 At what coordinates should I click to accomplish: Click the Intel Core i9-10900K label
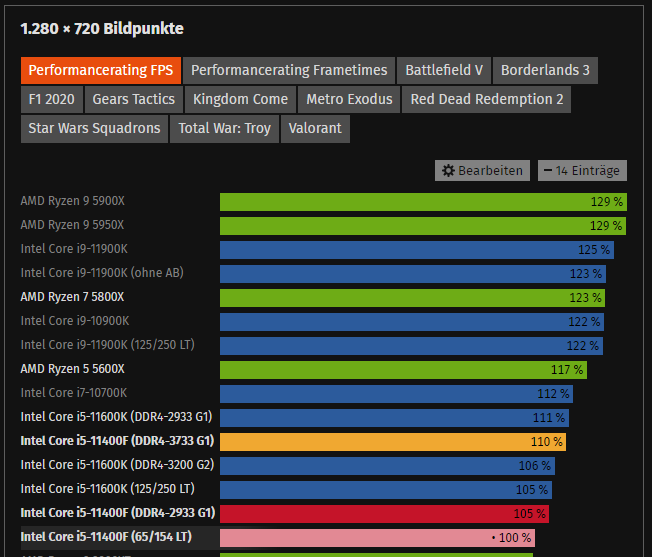(x=75, y=321)
